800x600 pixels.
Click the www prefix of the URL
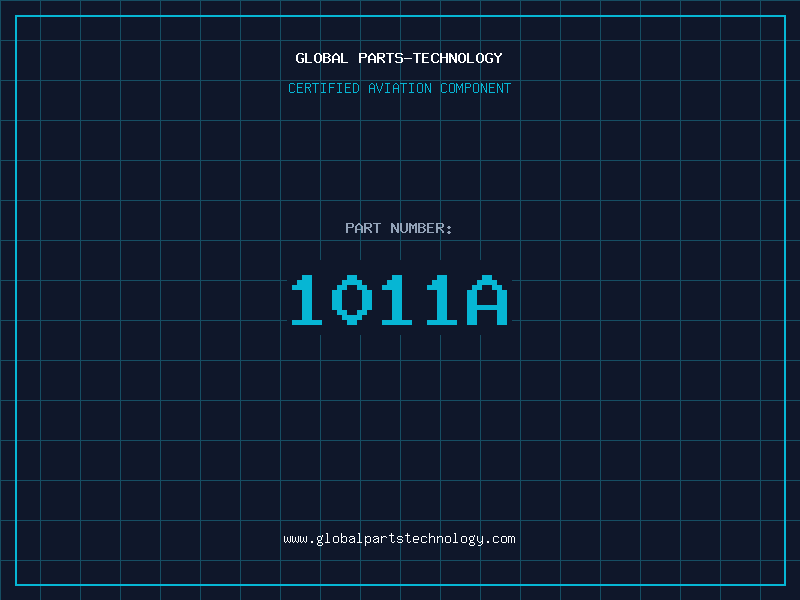pyautogui.click(x=295, y=538)
